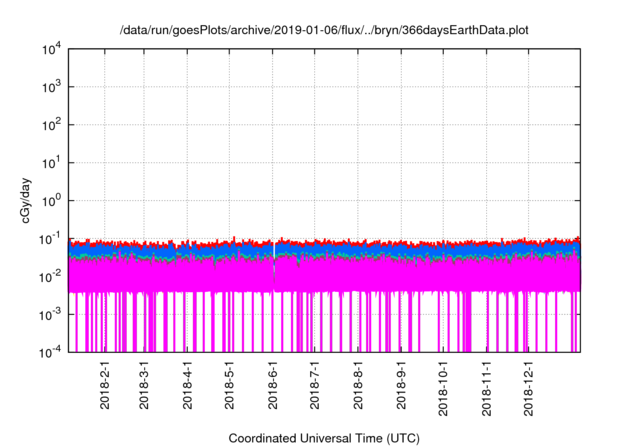Select the 2018-5-1 date label
The height and width of the screenshot is (448, 640).
[x=229, y=385]
